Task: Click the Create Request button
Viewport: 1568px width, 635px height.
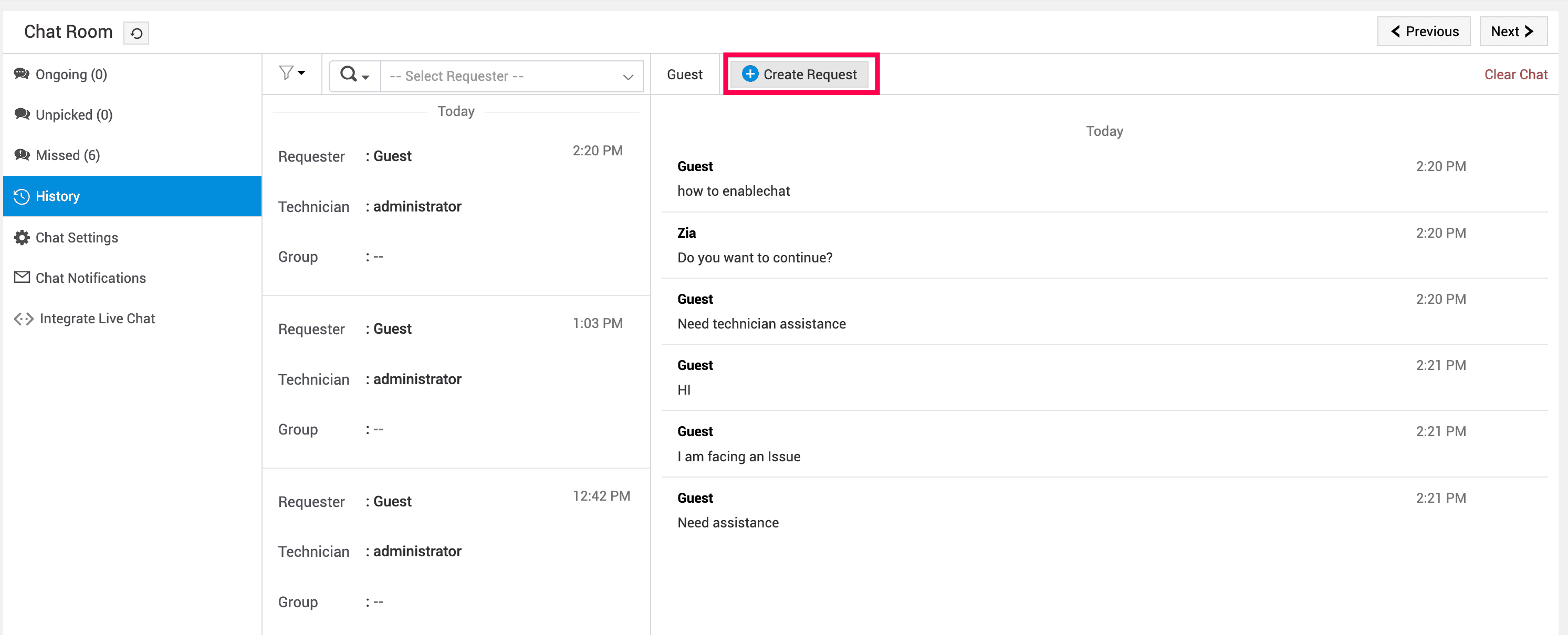Action: click(x=800, y=74)
